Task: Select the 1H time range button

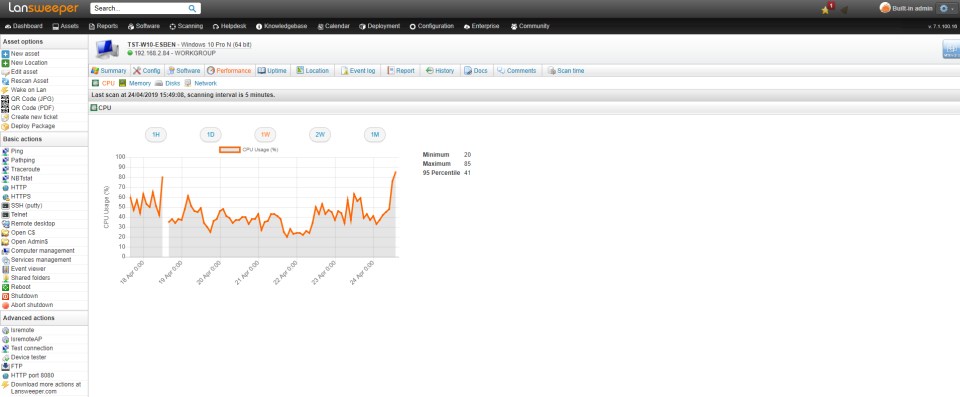Action: tap(156, 135)
